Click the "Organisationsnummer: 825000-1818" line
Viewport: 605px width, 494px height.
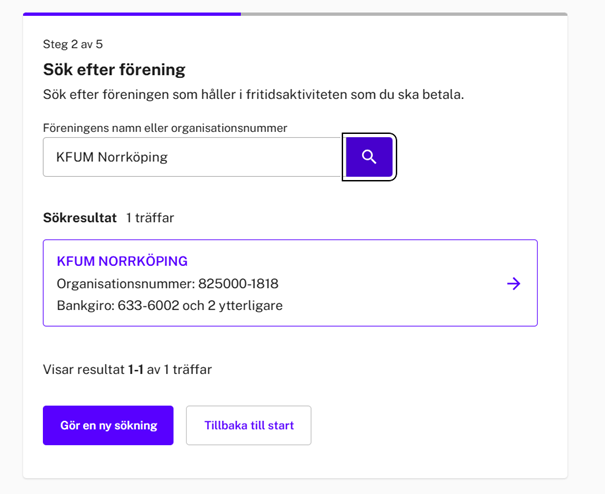167,284
